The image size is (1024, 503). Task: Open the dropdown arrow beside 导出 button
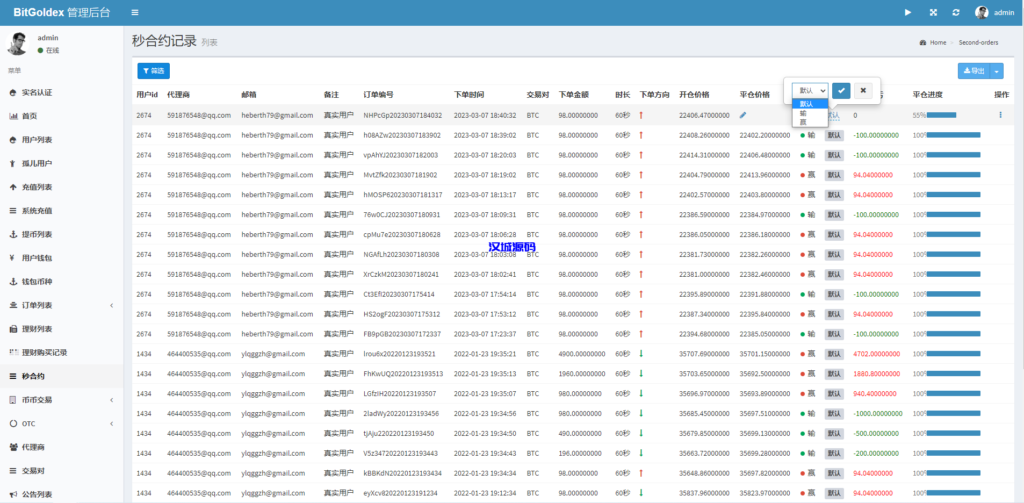point(997,71)
